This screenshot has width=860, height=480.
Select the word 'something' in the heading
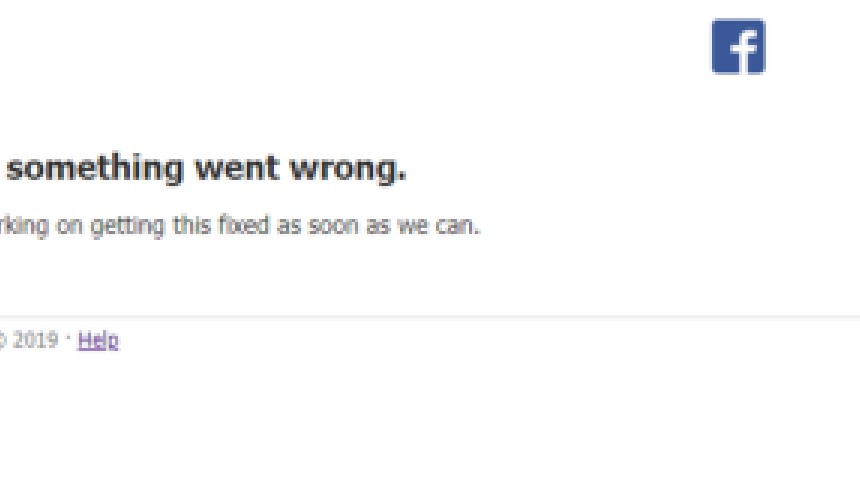coord(94,168)
